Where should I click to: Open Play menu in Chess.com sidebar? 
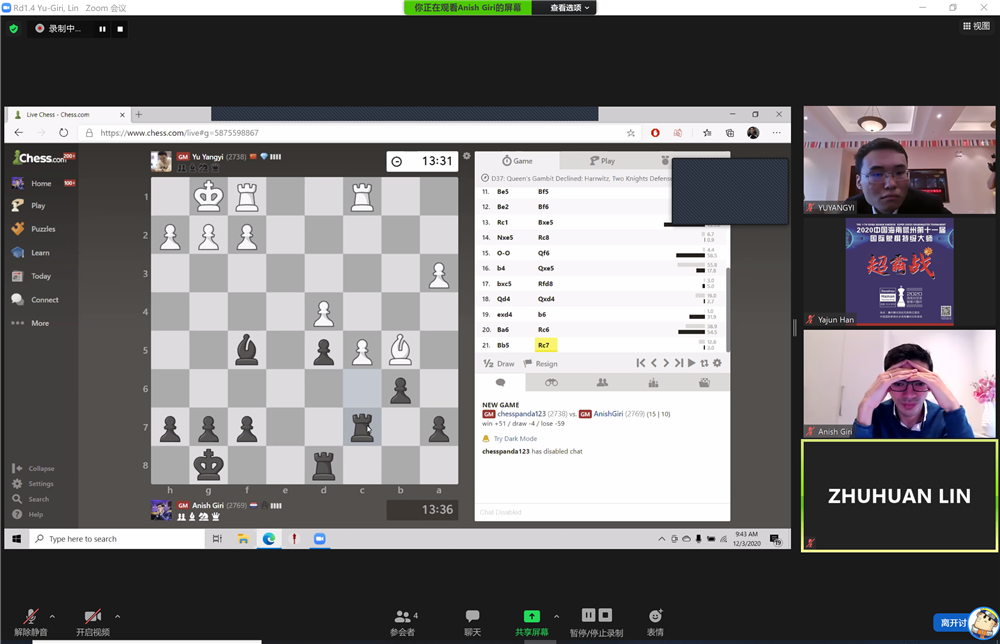coord(38,206)
